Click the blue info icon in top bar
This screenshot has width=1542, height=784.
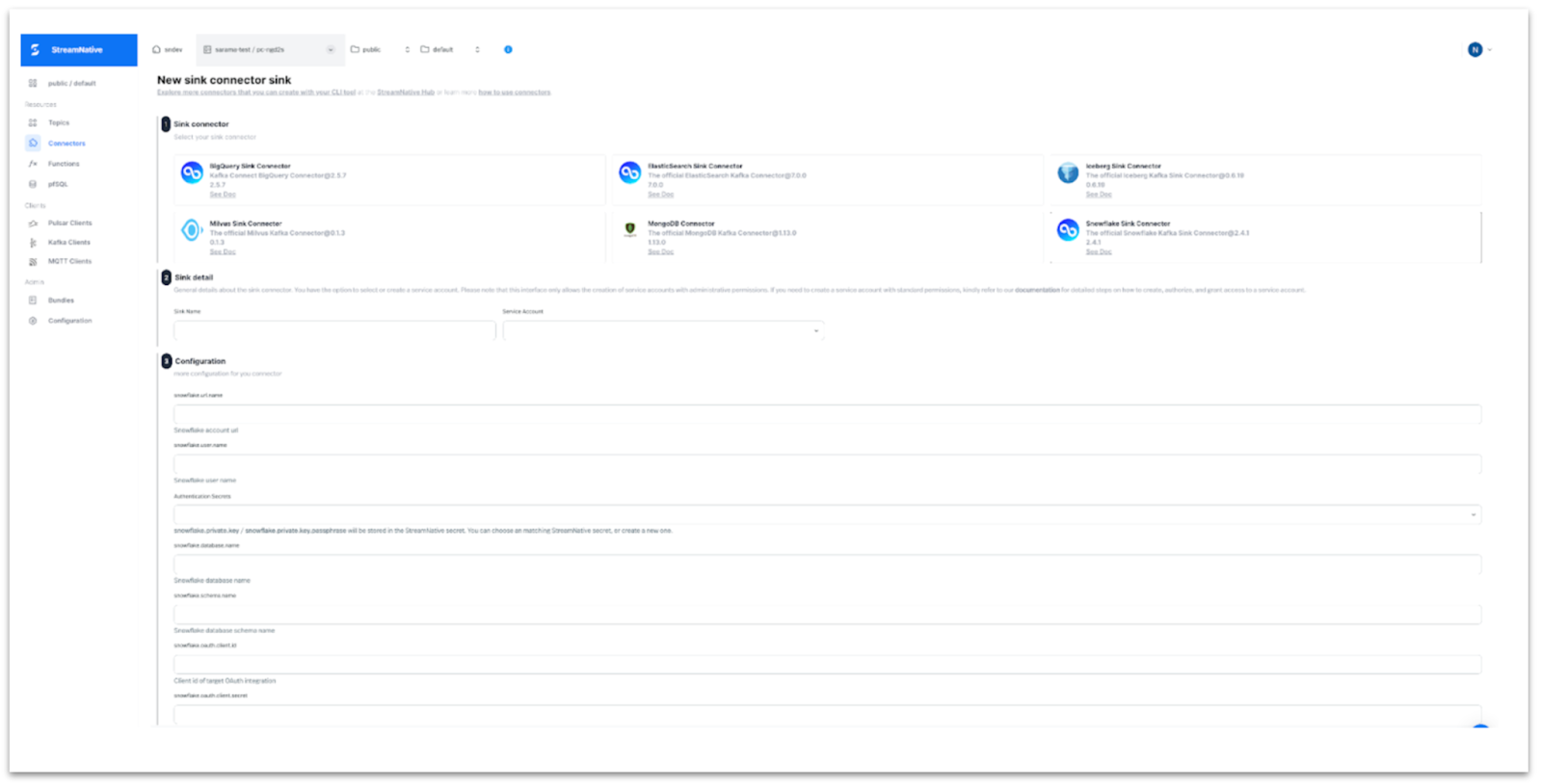click(x=508, y=49)
